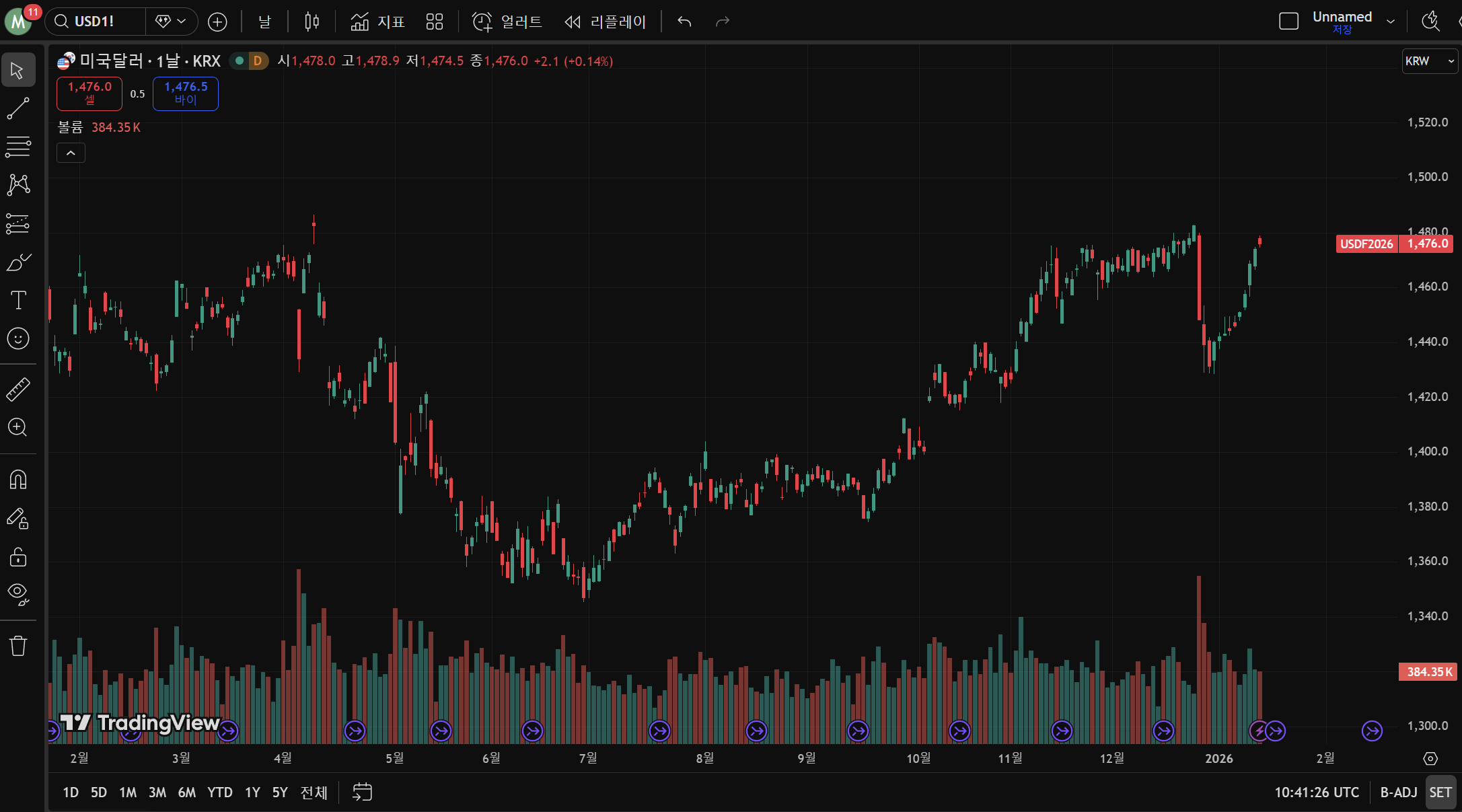Click the lightning event marker near 2026
The height and width of the screenshot is (812, 1462).
click(x=1259, y=731)
